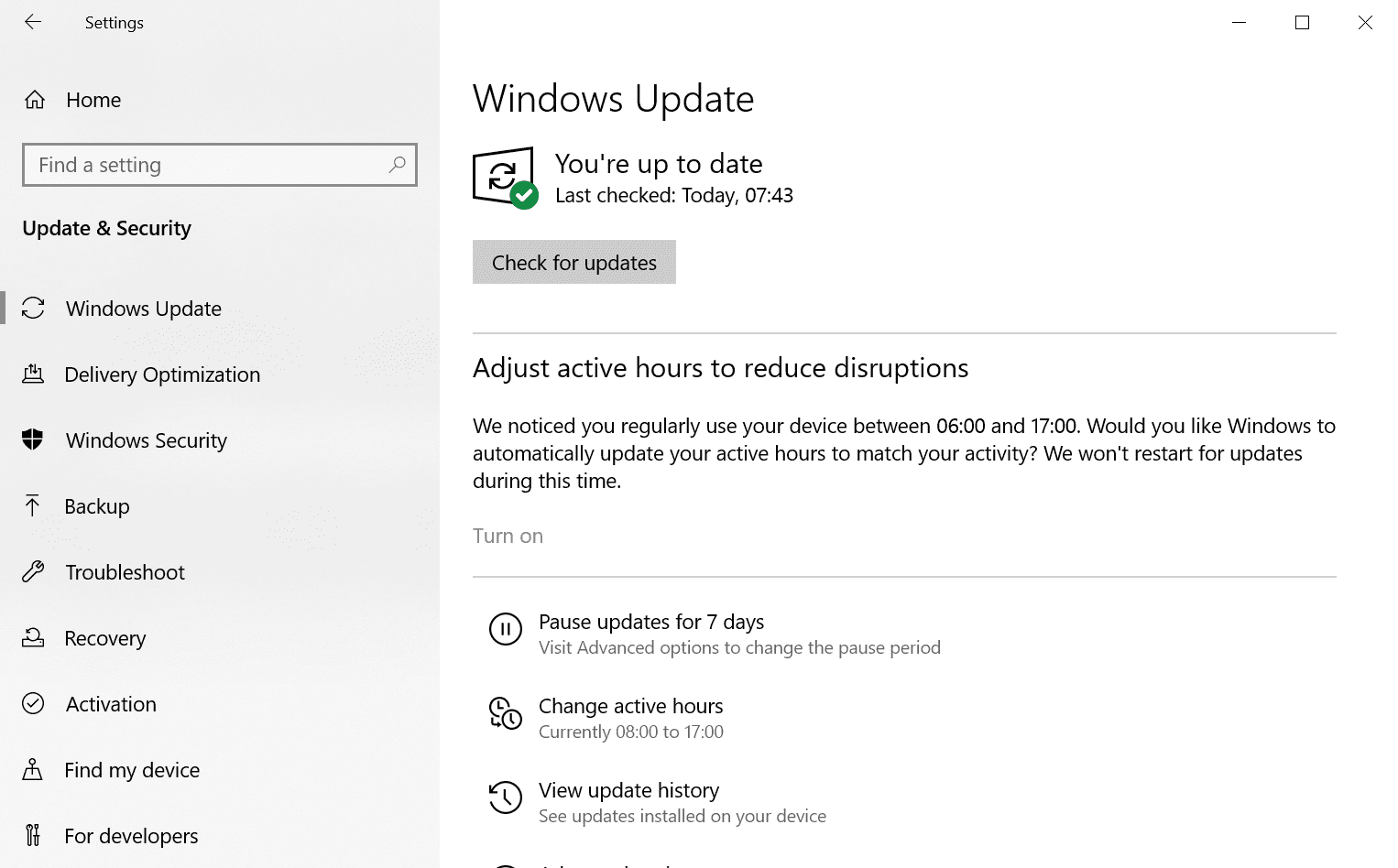Select Change active hours
Image resolution: width=1398 pixels, height=868 pixels.
click(630, 706)
